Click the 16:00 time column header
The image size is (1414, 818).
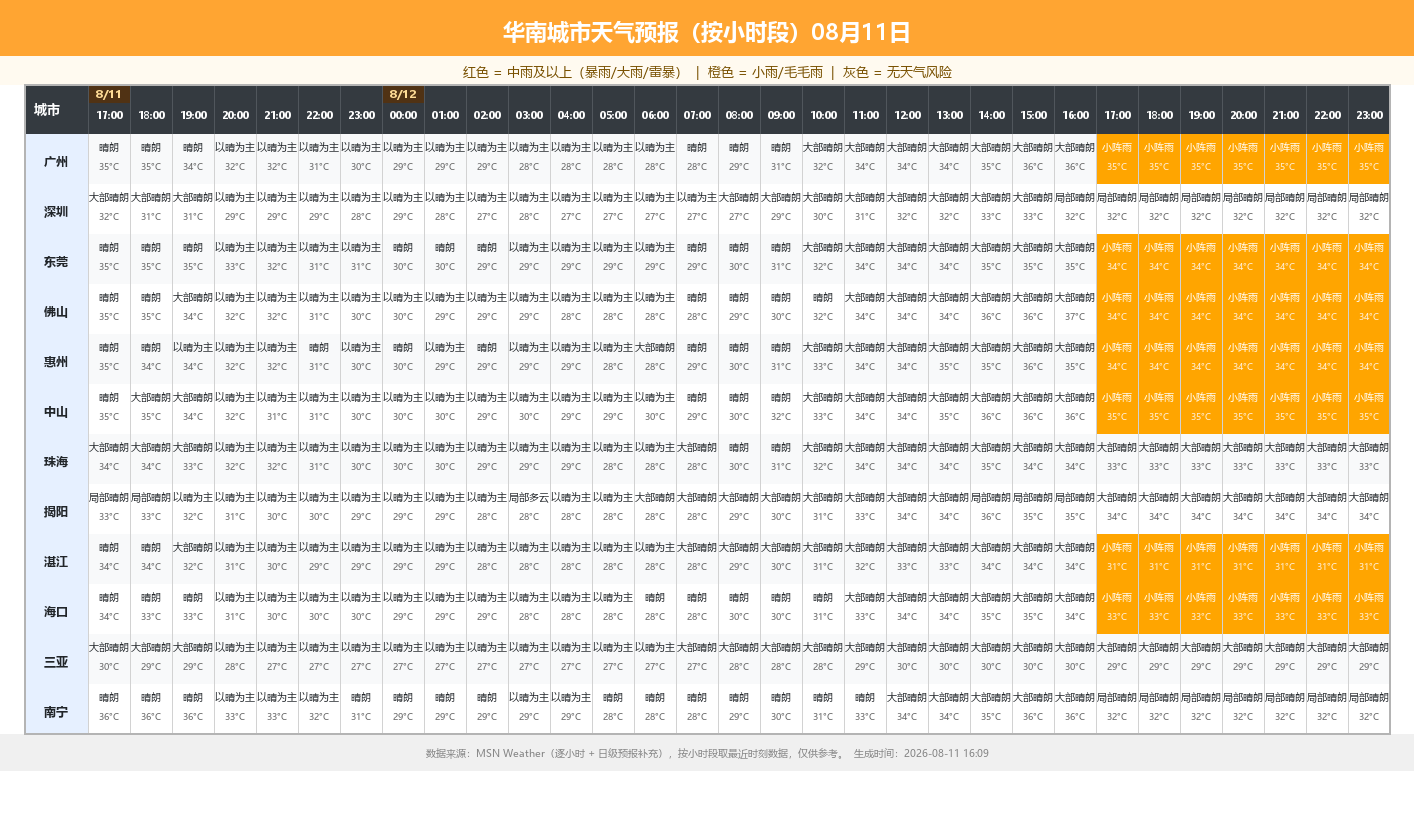[x=1075, y=115]
